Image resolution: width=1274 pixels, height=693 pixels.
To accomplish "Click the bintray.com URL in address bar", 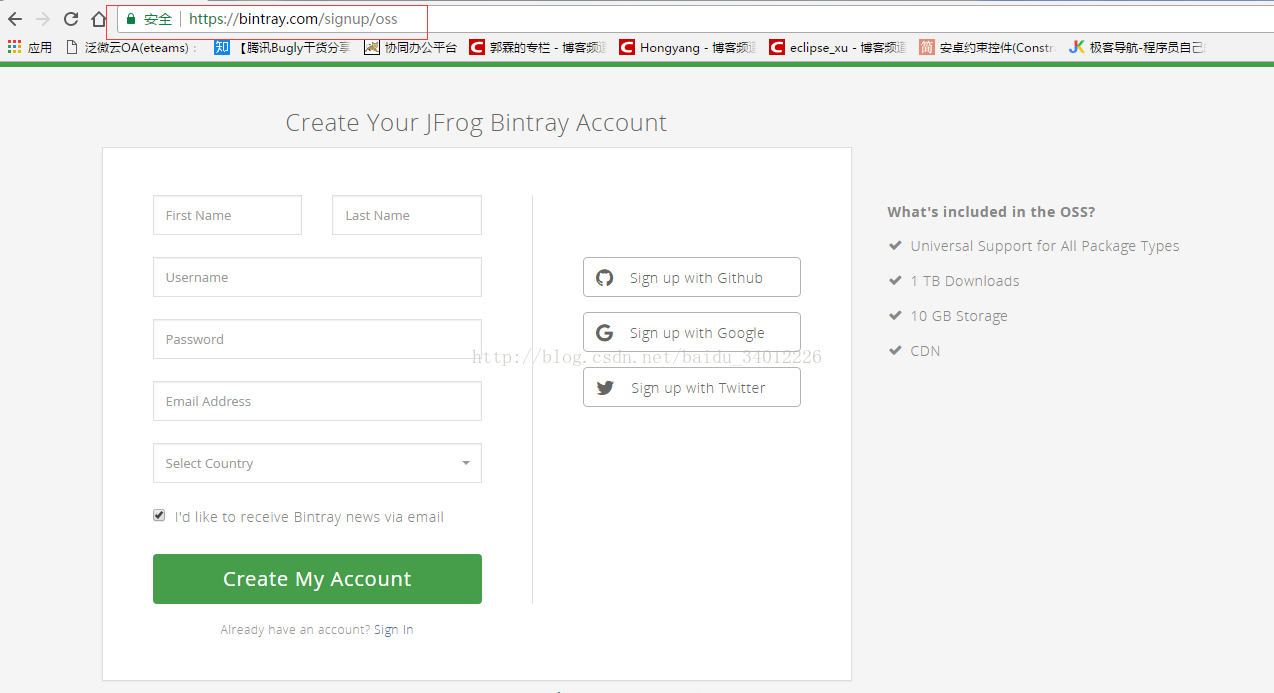I will [x=293, y=19].
